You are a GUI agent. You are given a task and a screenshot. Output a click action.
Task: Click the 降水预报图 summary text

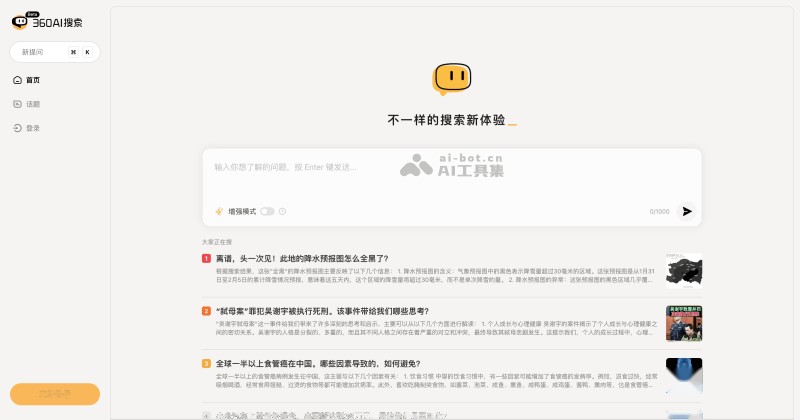(436, 276)
